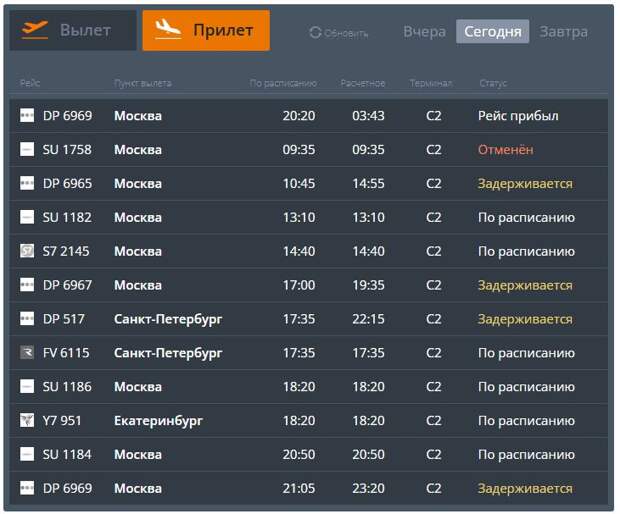Viewport: 620px width, 514px height.
Task: Sort by the Рейс column header
Action: pos(30,83)
